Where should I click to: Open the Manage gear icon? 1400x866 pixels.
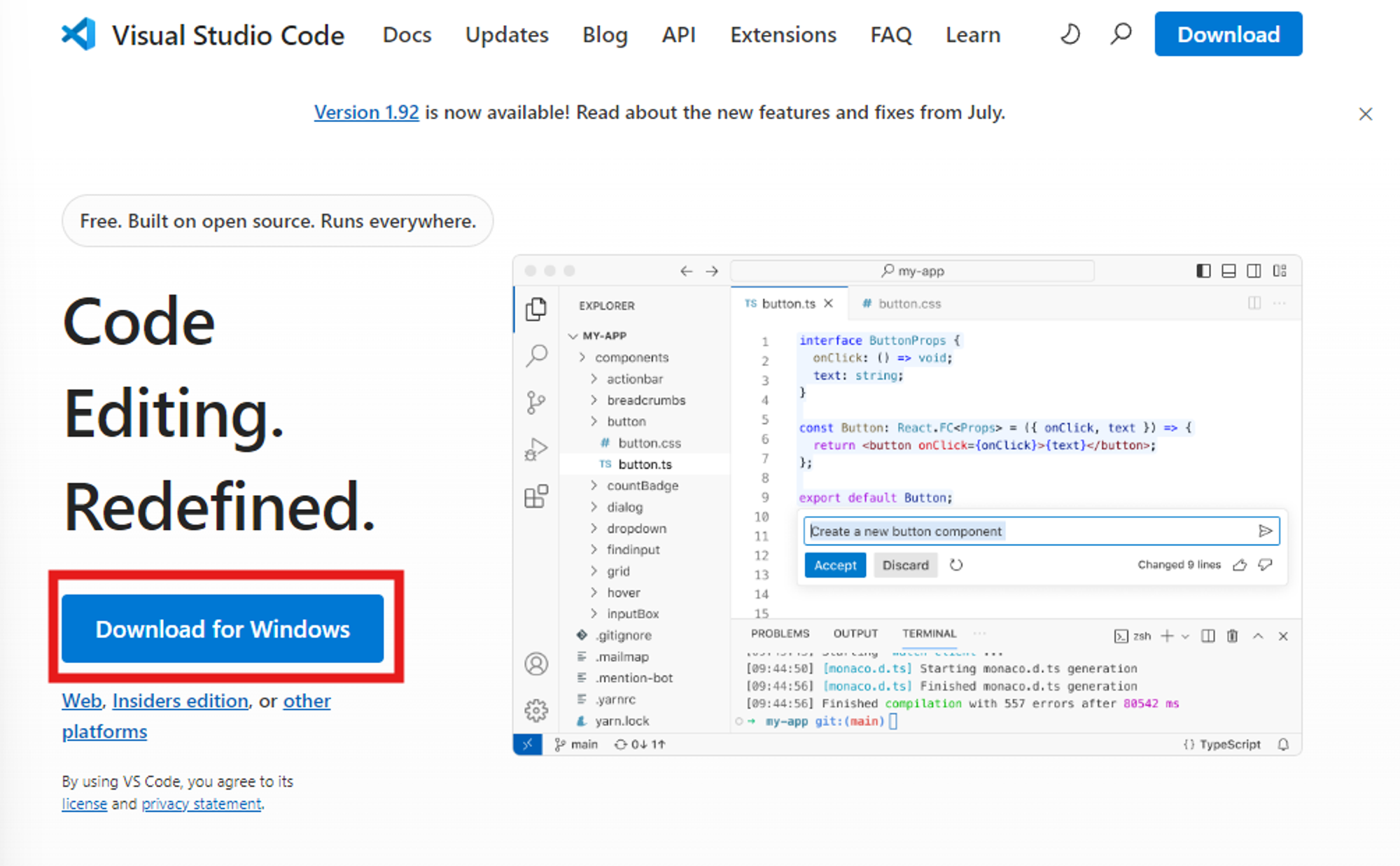[536, 710]
